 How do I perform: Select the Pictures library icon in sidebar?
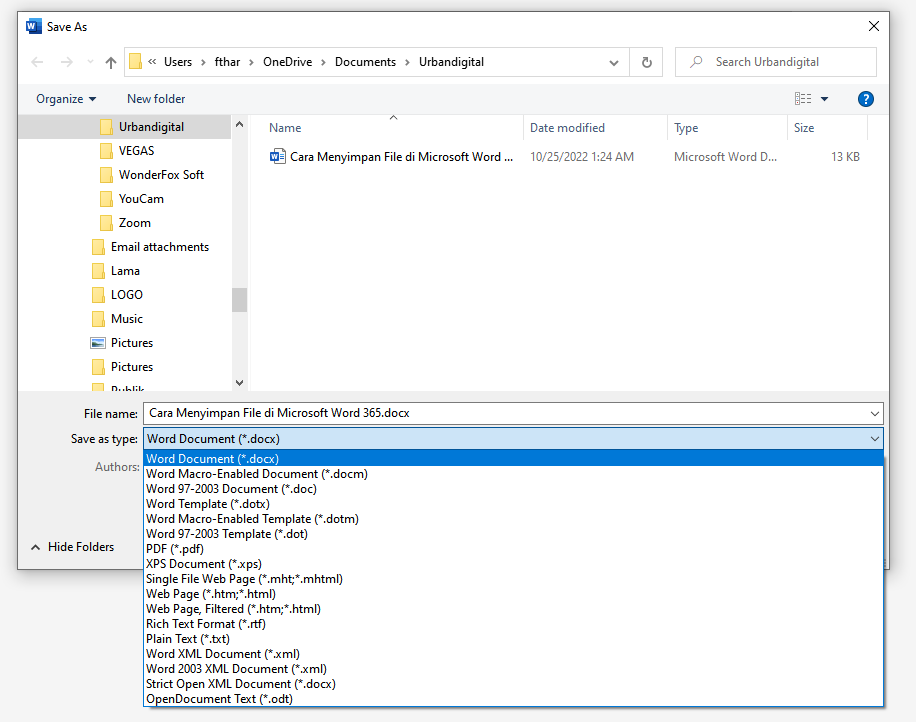click(98, 343)
